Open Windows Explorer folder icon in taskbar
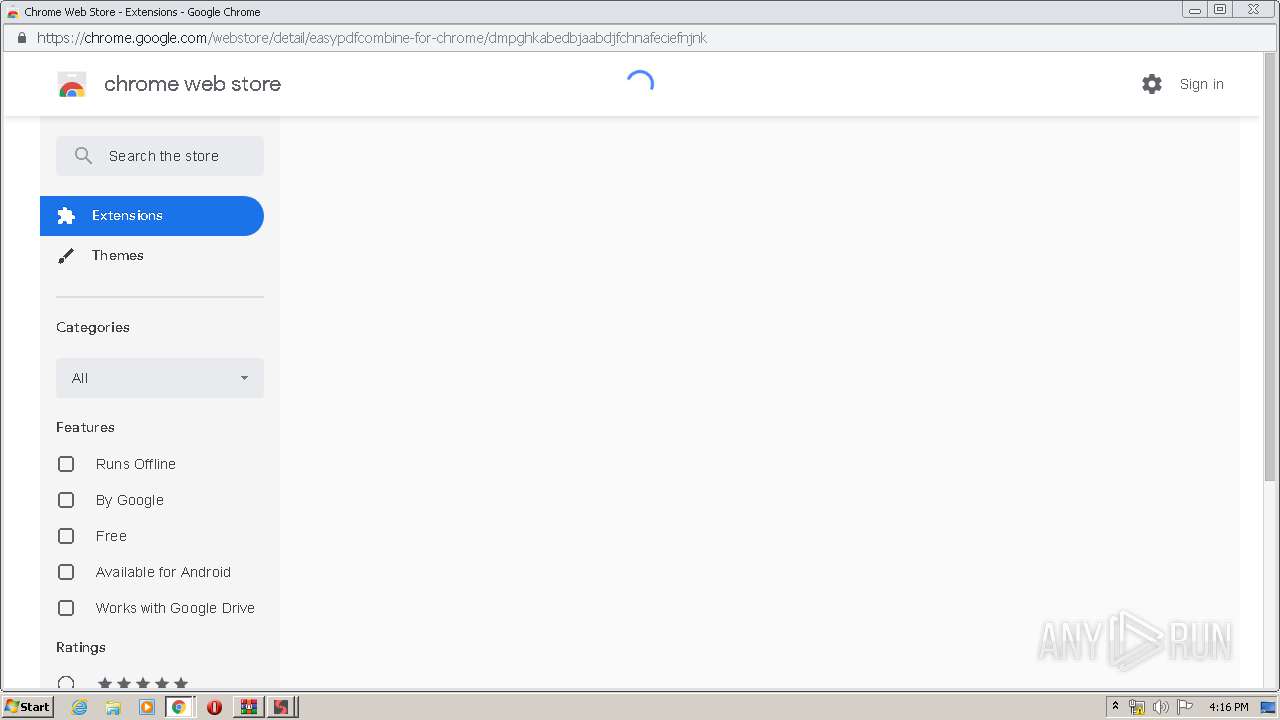The width and height of the screenshot is (1280, 720). pos(113,707)
